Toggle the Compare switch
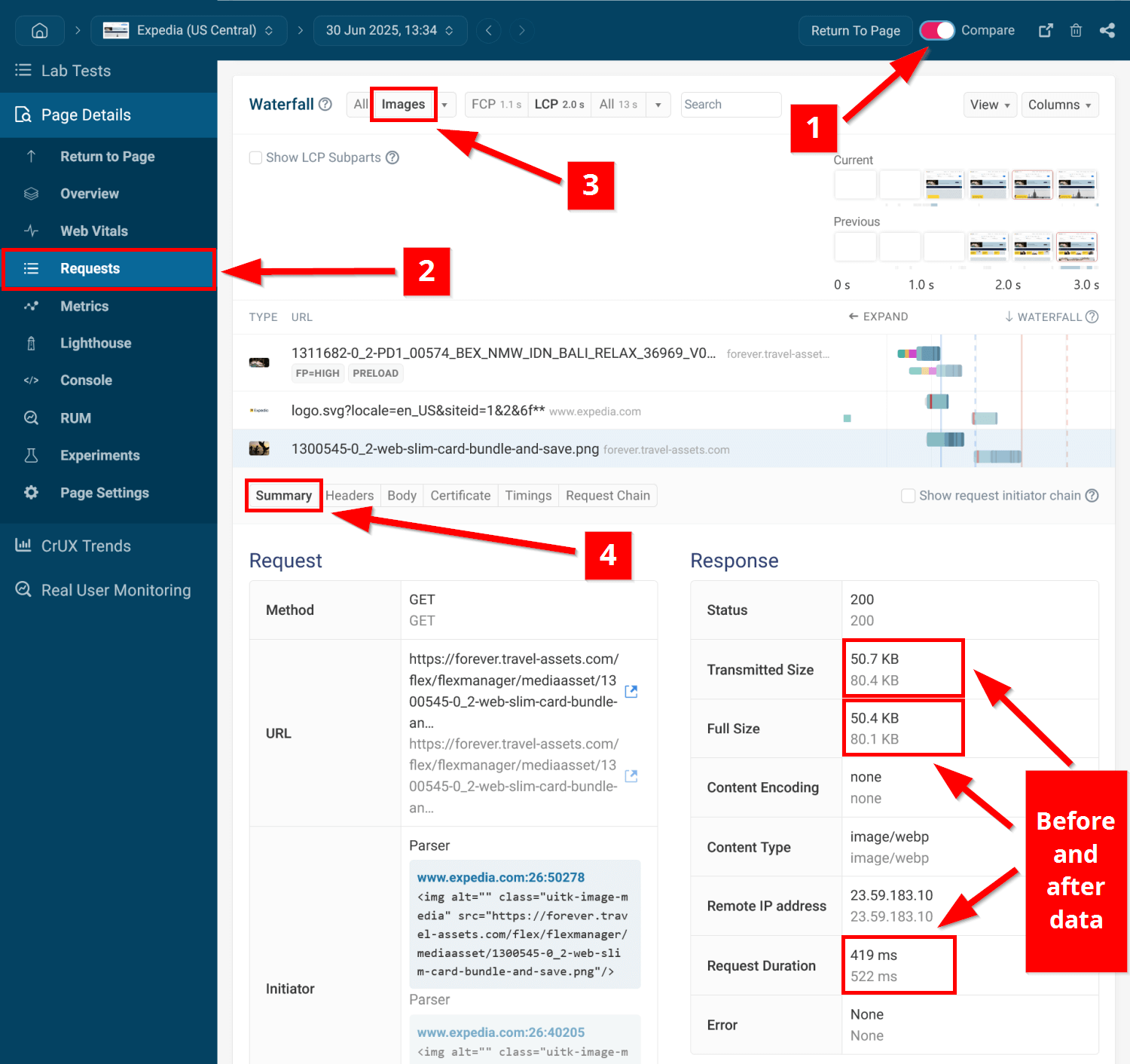Screen dimensions: 1130x1064 pyautogui.click(x=937, y=30)
